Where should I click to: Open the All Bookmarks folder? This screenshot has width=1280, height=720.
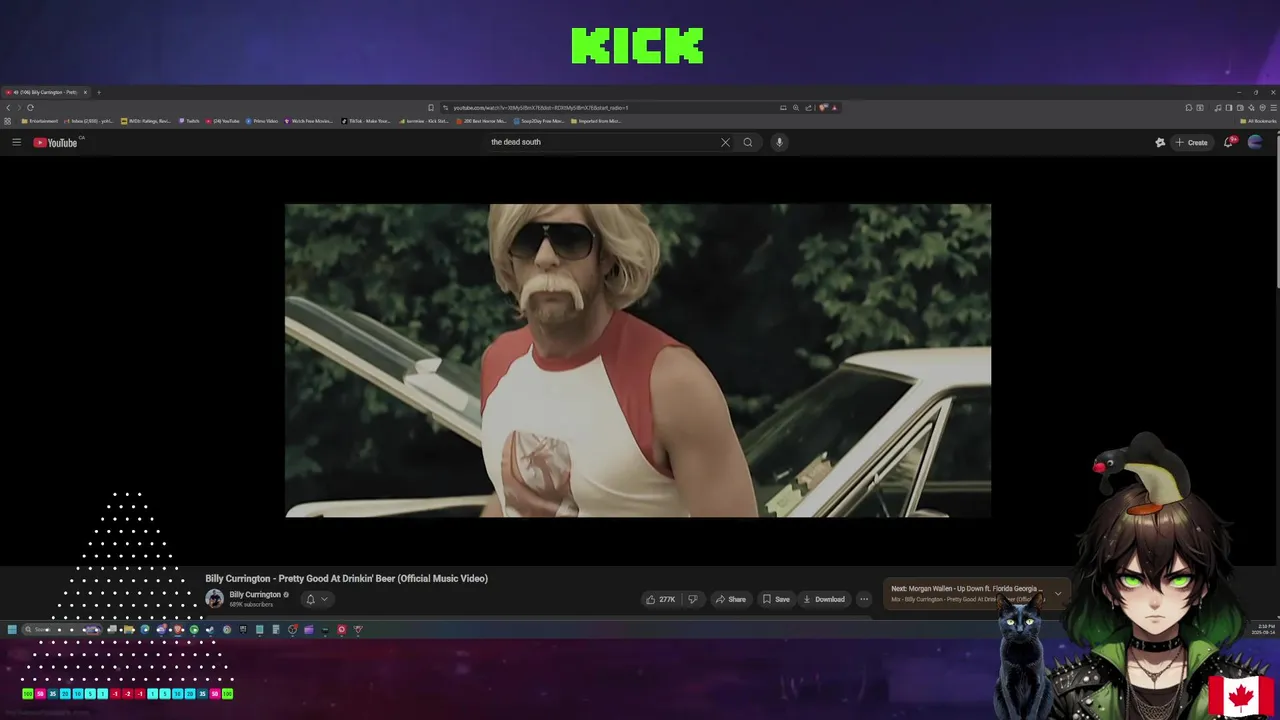click(x=1258, y=121)
